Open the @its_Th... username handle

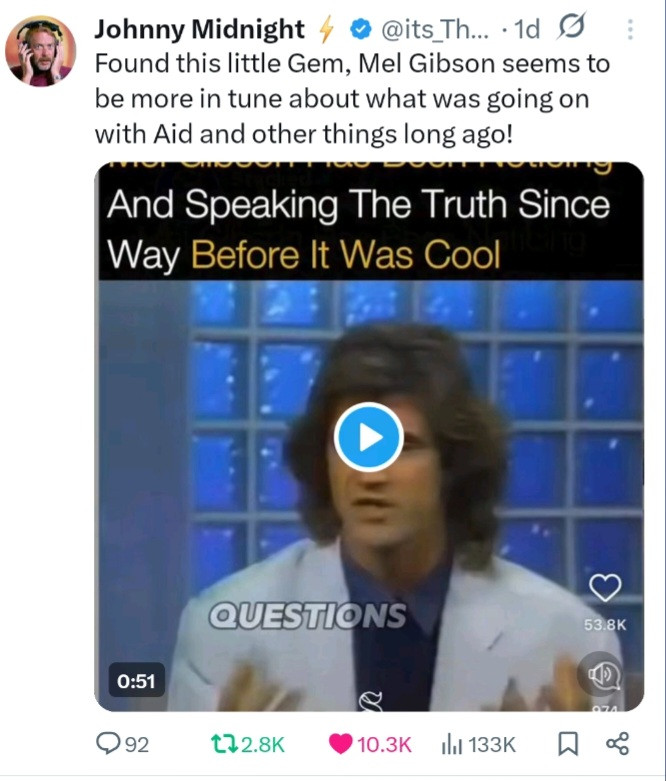[435, 29]
